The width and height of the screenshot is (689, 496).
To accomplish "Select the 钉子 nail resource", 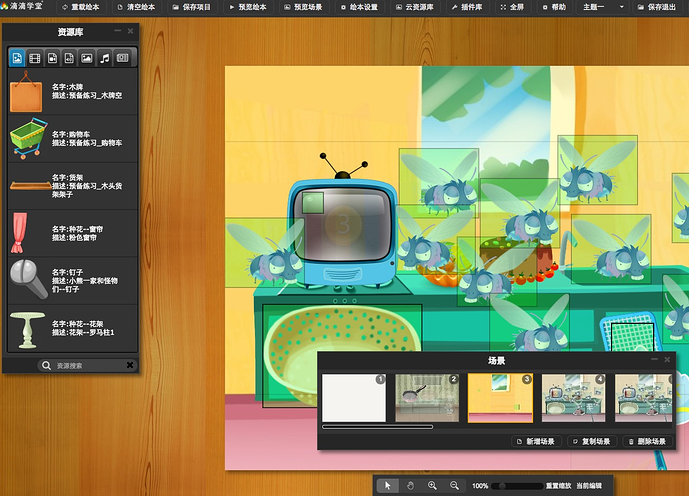I will tap(73, 281).
